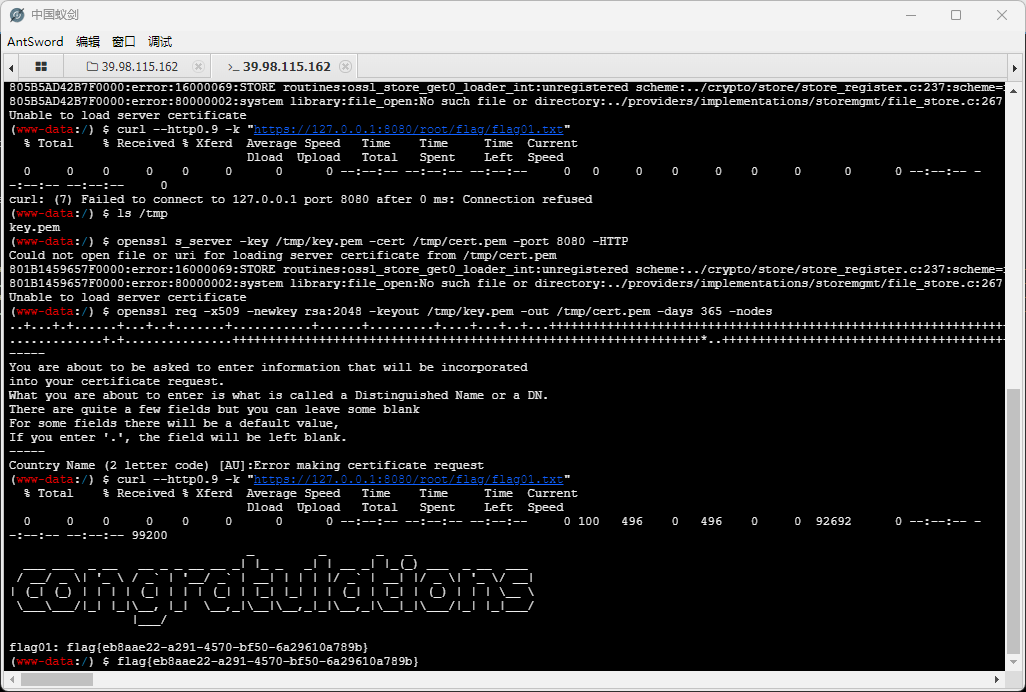Viewport: 1026px width, 692px height.
Task: Click the vertical scrollbar thumb
Action: (1014, 520)
